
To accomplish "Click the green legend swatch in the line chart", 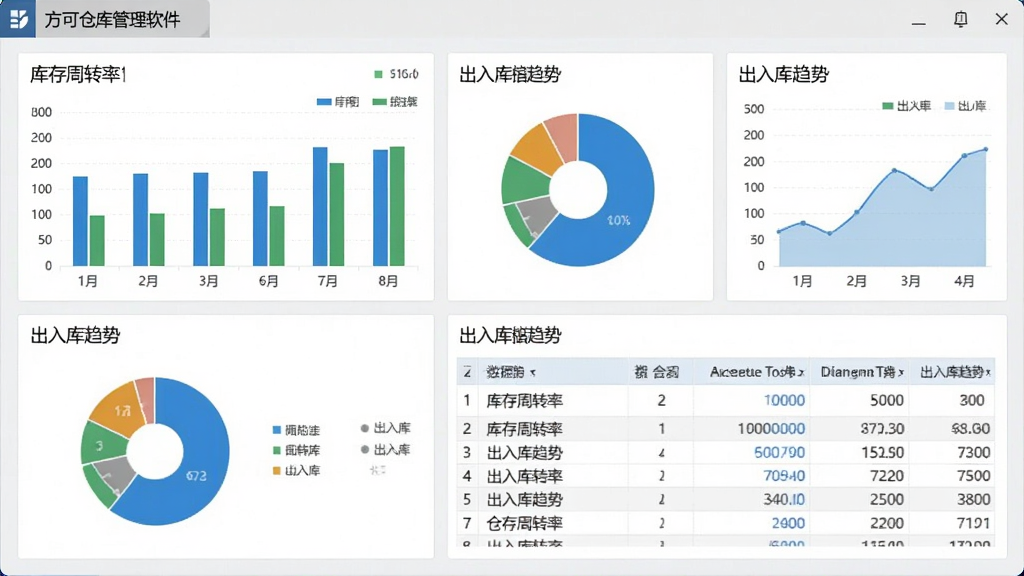I will [888, 106].
